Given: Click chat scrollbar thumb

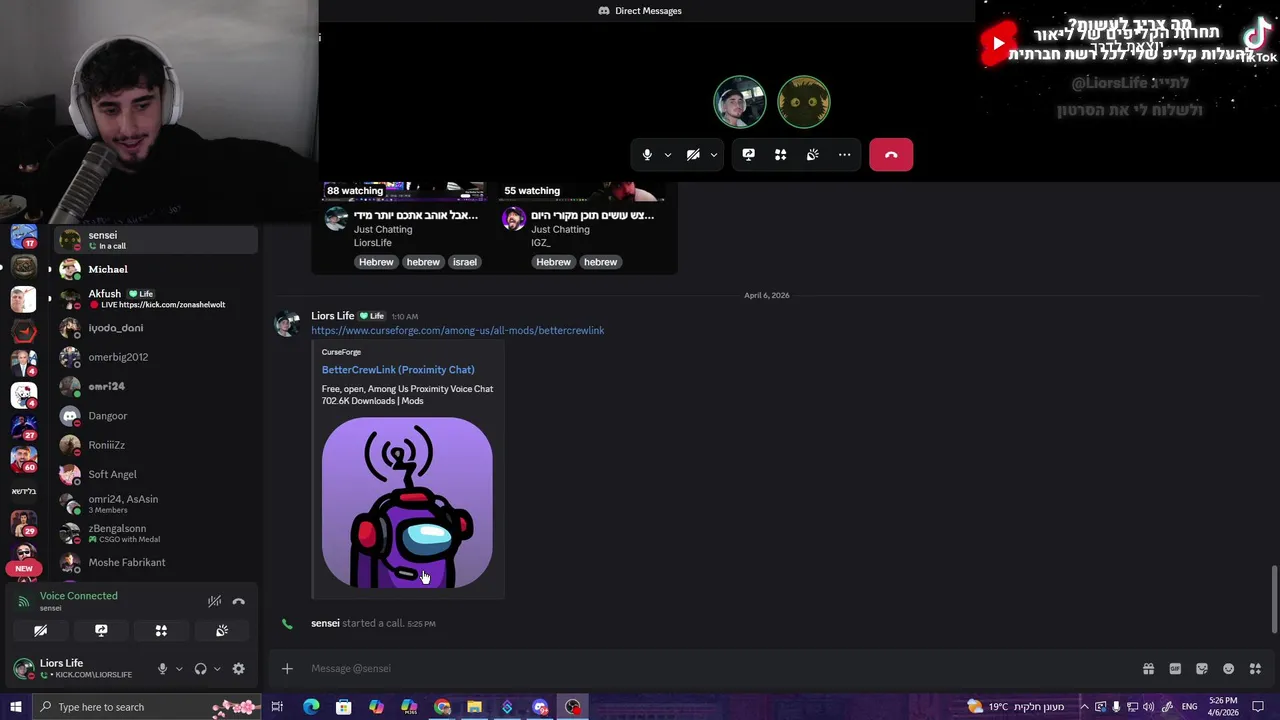Looking at the screenshot, I should click(1273, 598).
